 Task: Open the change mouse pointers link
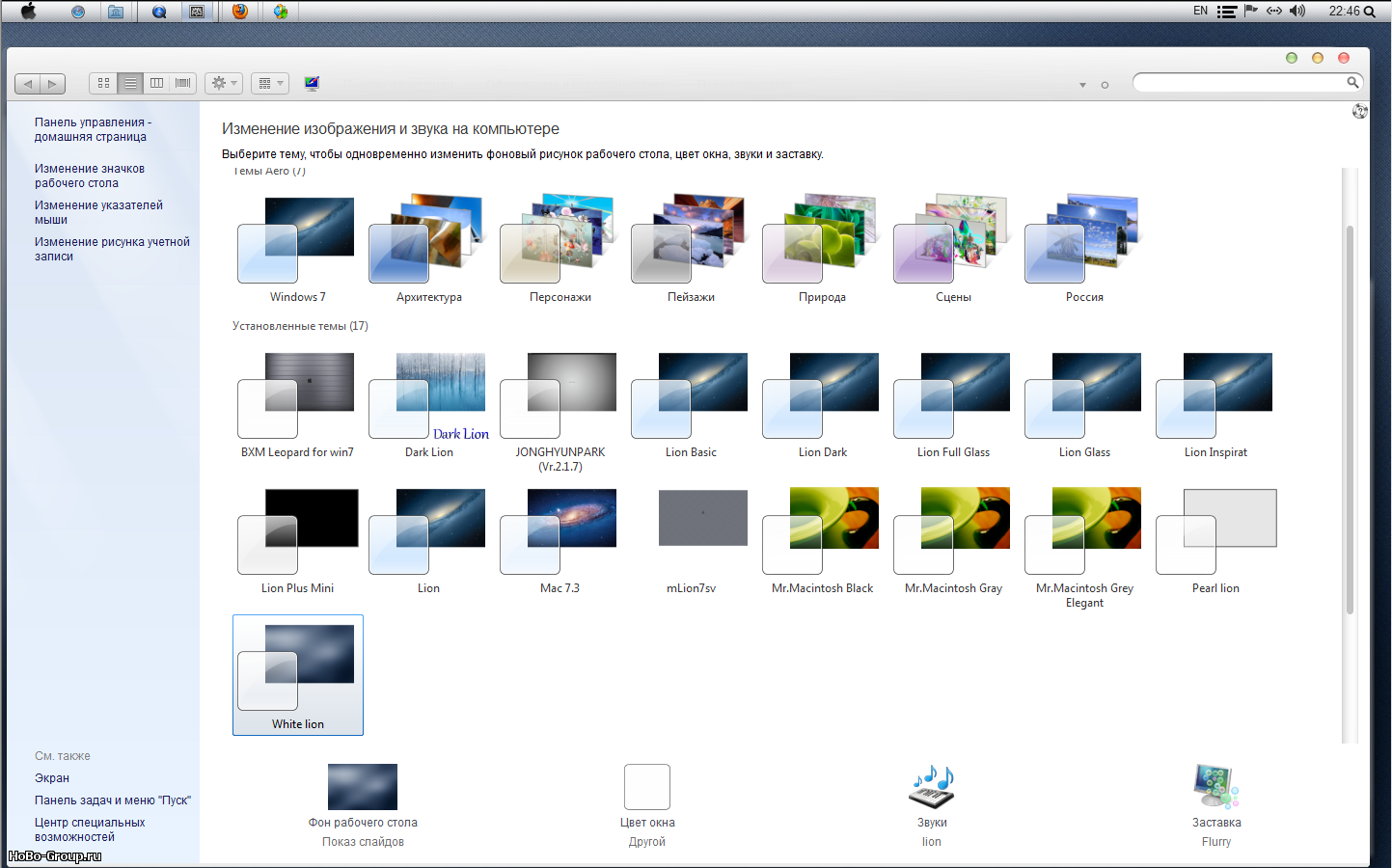tap(98, 212)
